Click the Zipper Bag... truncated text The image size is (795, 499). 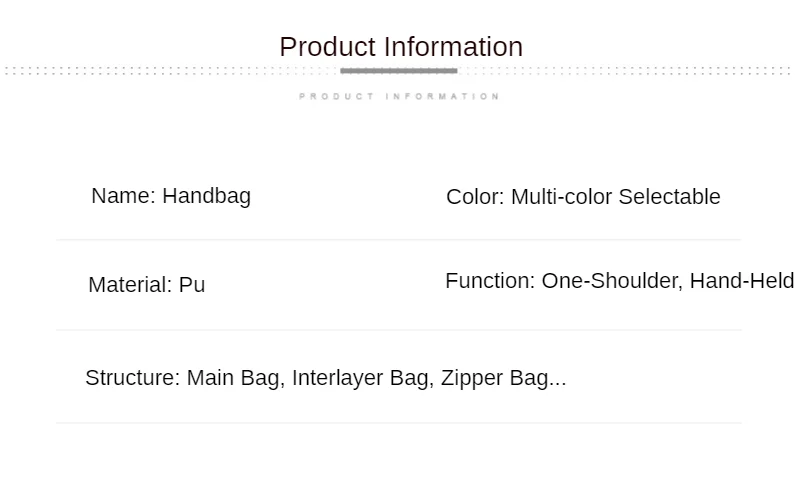(x=503, y=378)
